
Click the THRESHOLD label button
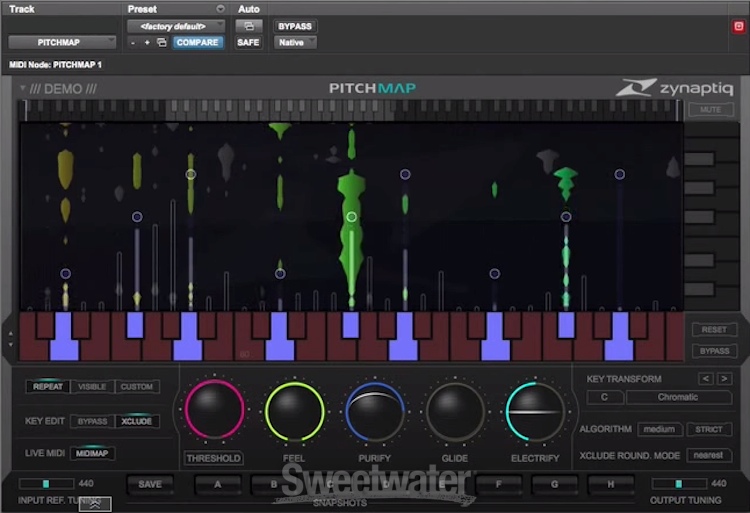pos(213,458)
